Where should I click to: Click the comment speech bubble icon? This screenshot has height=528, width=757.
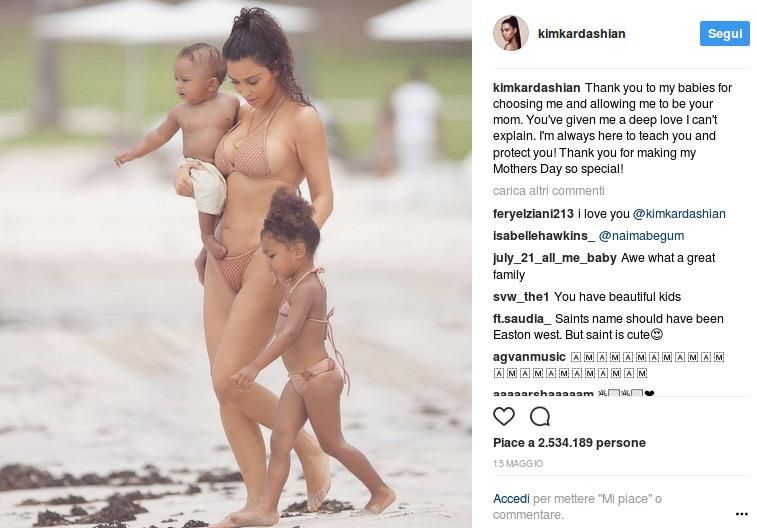(x=540, y=416)
